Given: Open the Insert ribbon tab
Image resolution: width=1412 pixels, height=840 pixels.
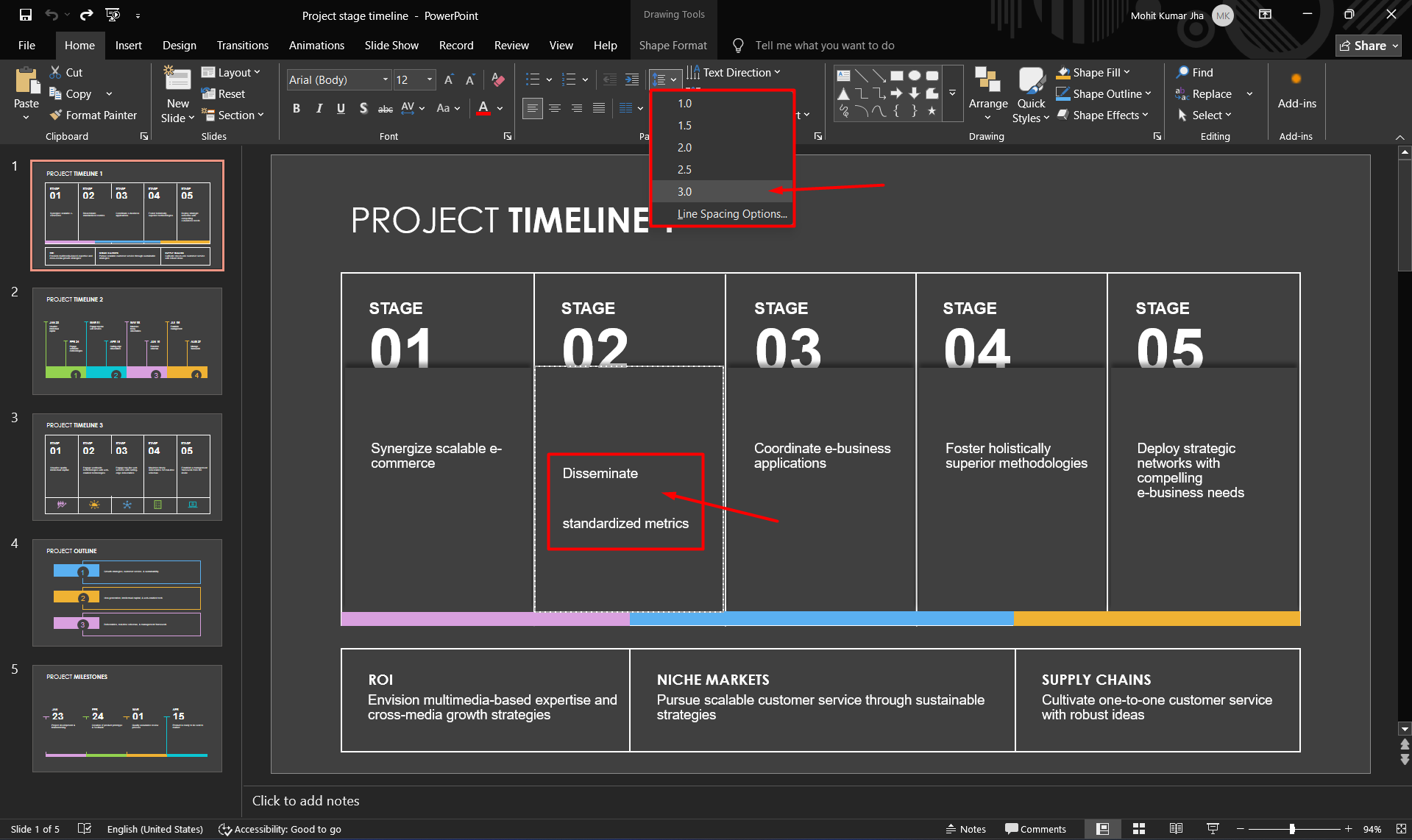Looking at the screenshot, I should pos(128,46).
